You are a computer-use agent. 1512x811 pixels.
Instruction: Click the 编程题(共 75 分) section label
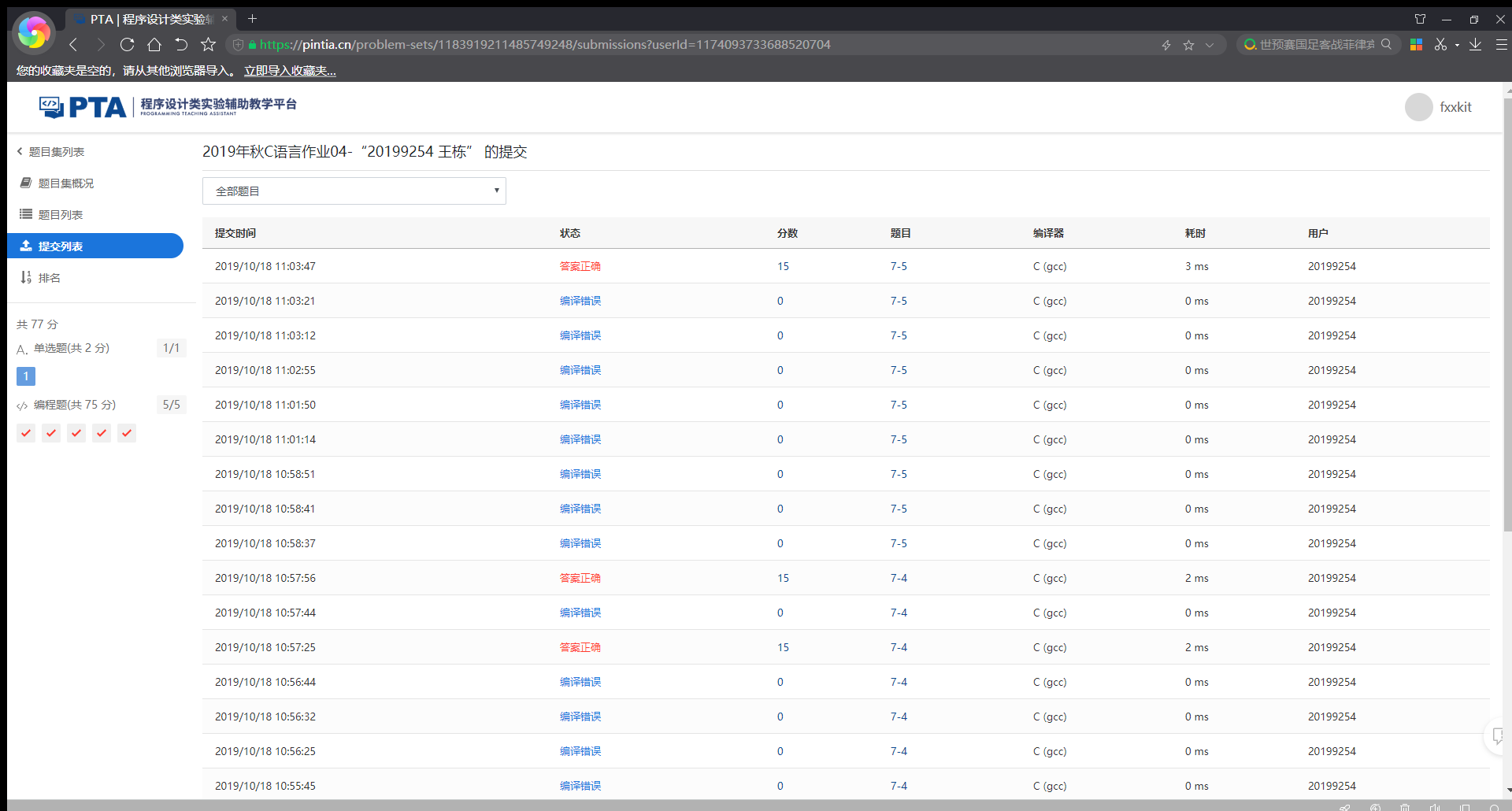(74, 405)
